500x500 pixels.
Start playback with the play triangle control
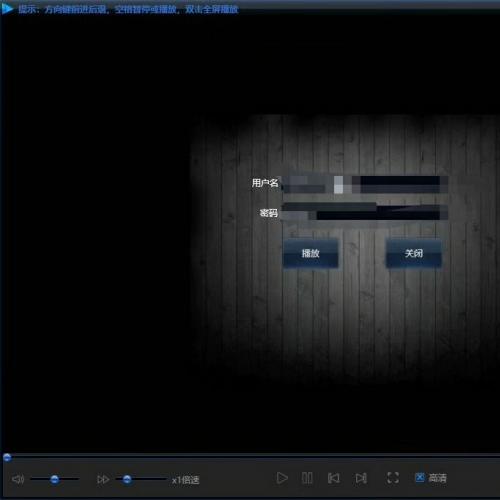click(282, 478)
